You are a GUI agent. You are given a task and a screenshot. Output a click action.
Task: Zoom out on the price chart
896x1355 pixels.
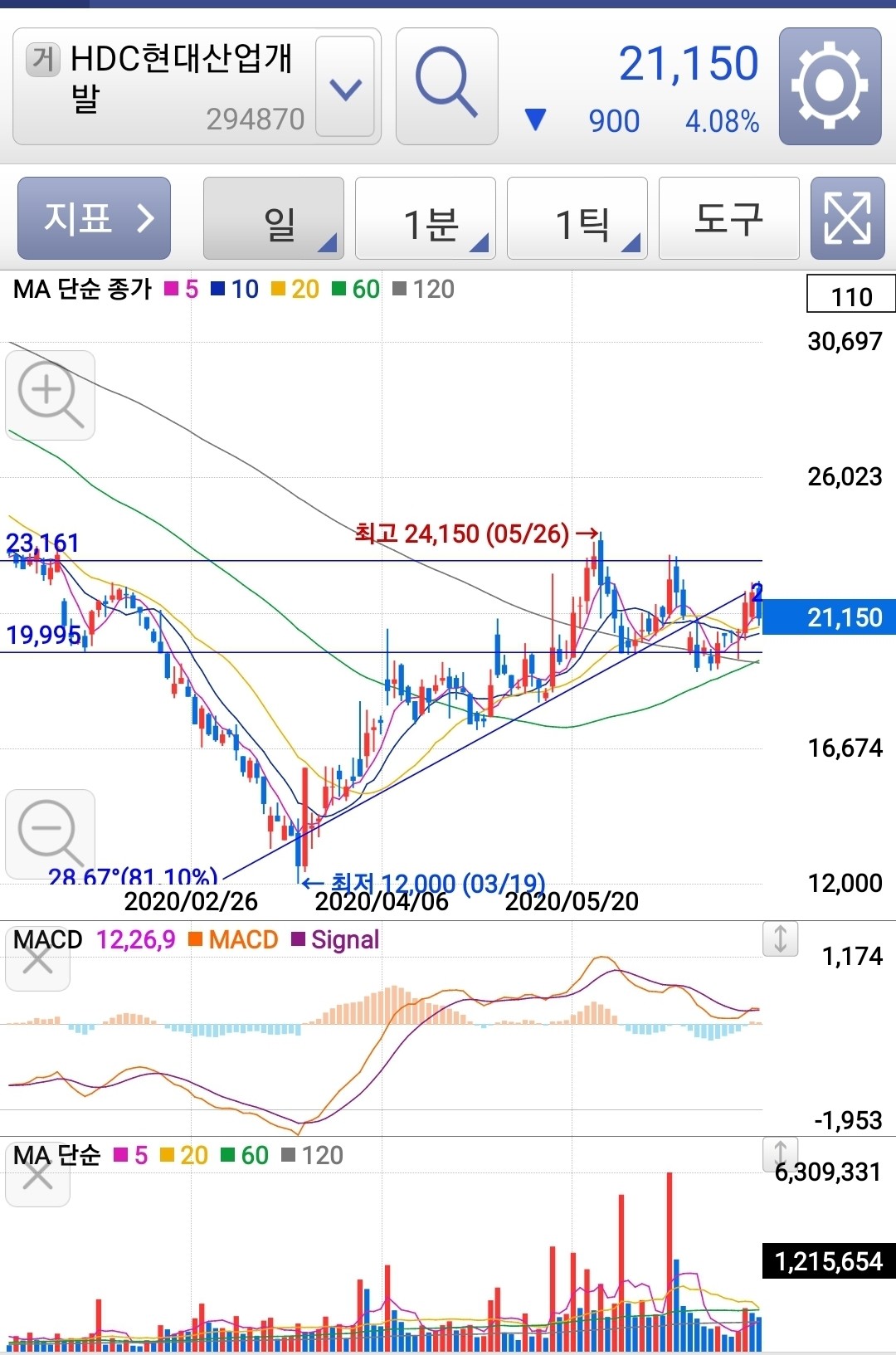[x=50, y=833]
